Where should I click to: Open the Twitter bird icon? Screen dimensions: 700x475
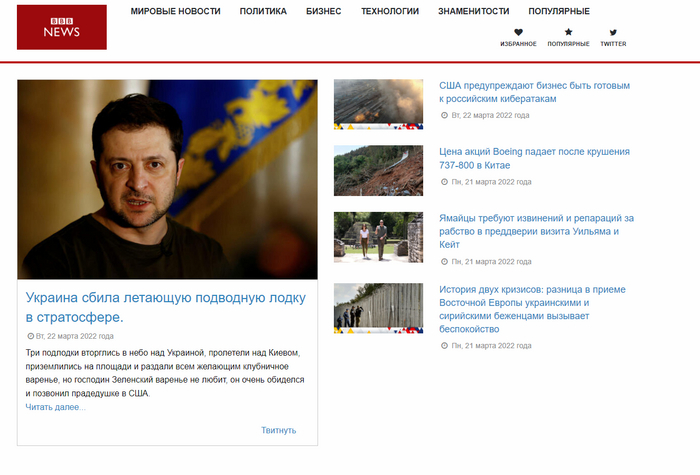[613, 32]
